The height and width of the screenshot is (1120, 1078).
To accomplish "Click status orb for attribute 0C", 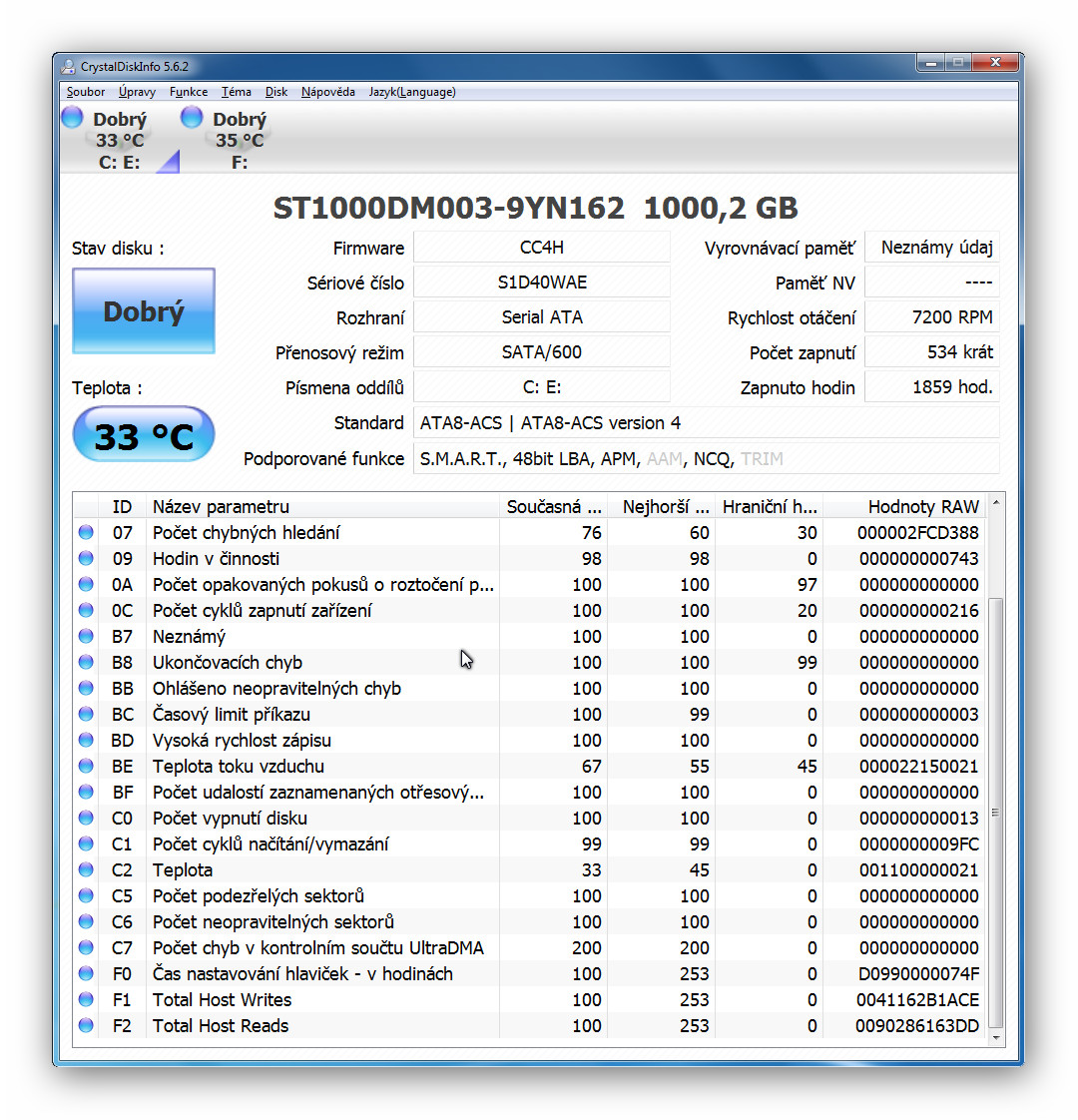I will [x=86, y=610].
